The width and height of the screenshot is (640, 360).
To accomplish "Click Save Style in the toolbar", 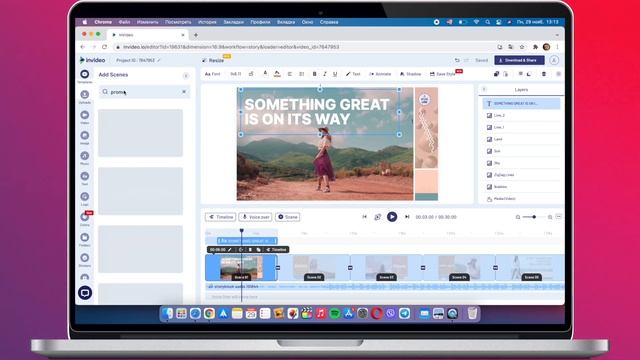I will tap(442, 74).
